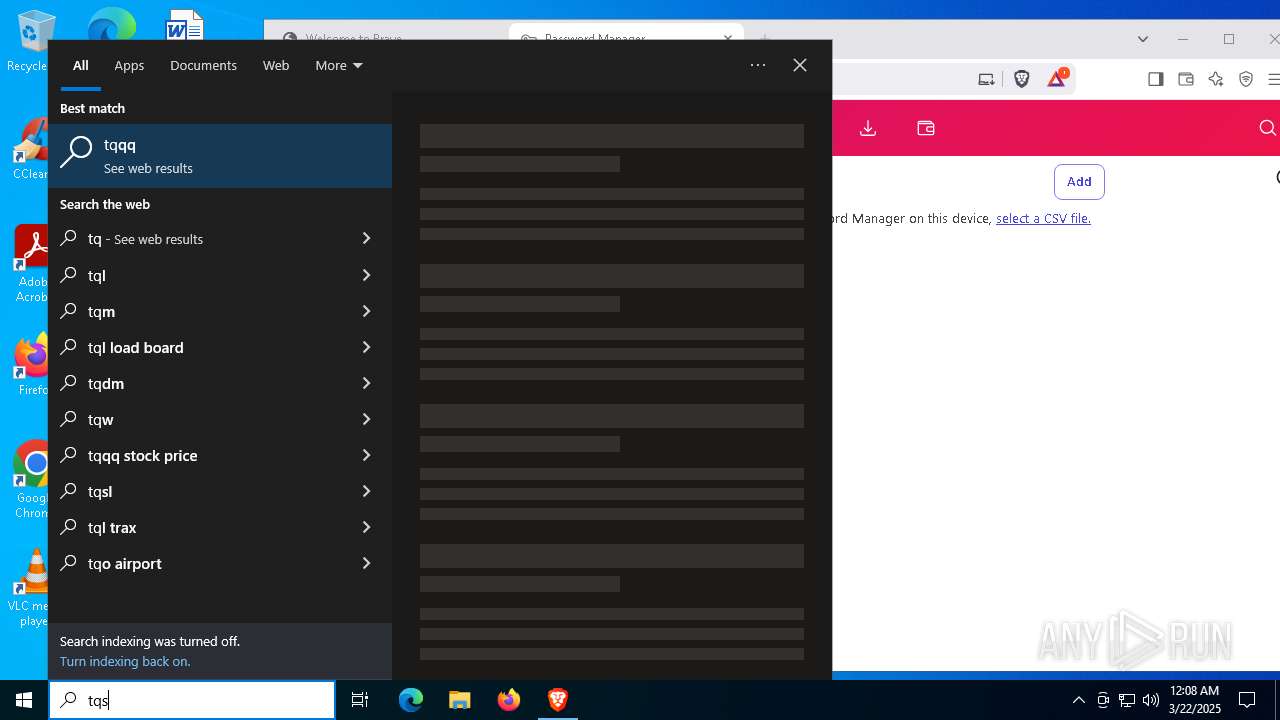Switch to Apps search filter
Viewport: 1280px width, 720px height.
coord(129,65)
